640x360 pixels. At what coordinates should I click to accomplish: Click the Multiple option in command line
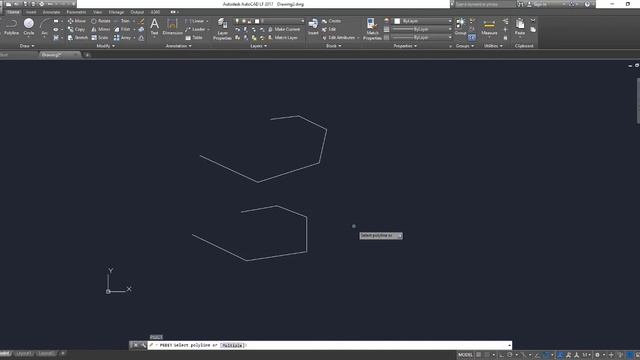click(232, 345)
